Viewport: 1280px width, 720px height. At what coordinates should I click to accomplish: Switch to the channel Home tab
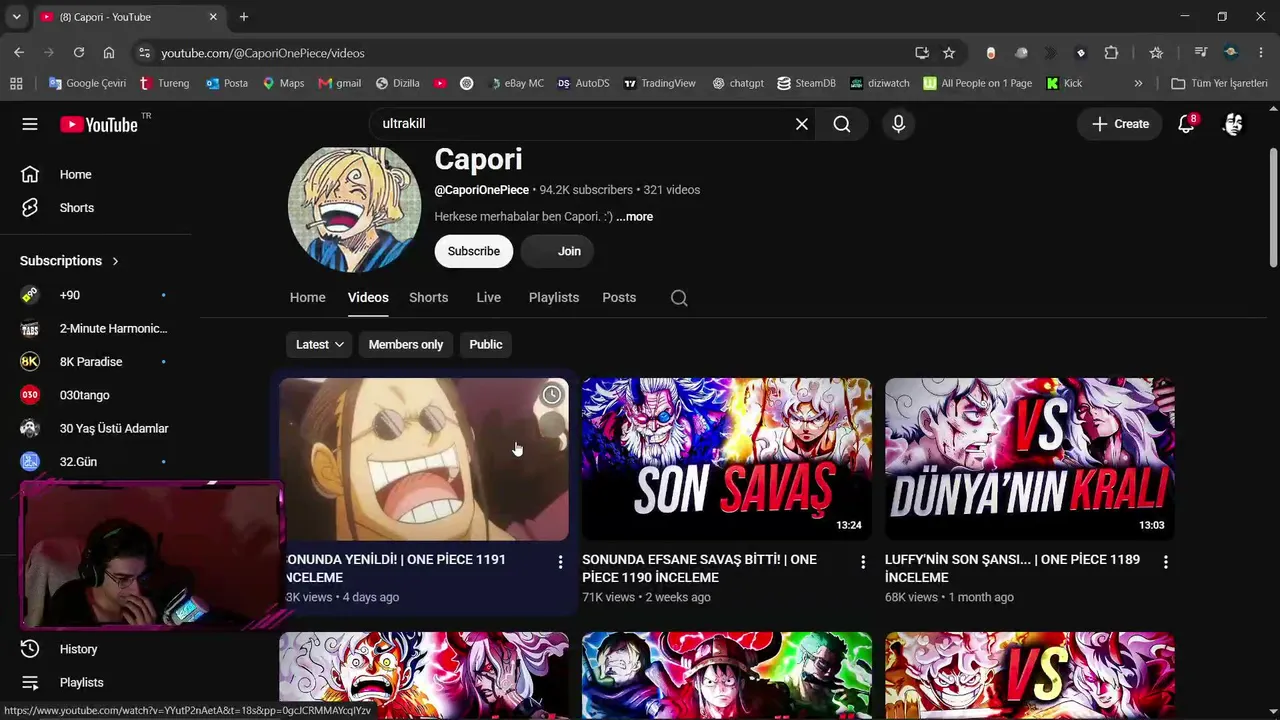pos(308,298)
